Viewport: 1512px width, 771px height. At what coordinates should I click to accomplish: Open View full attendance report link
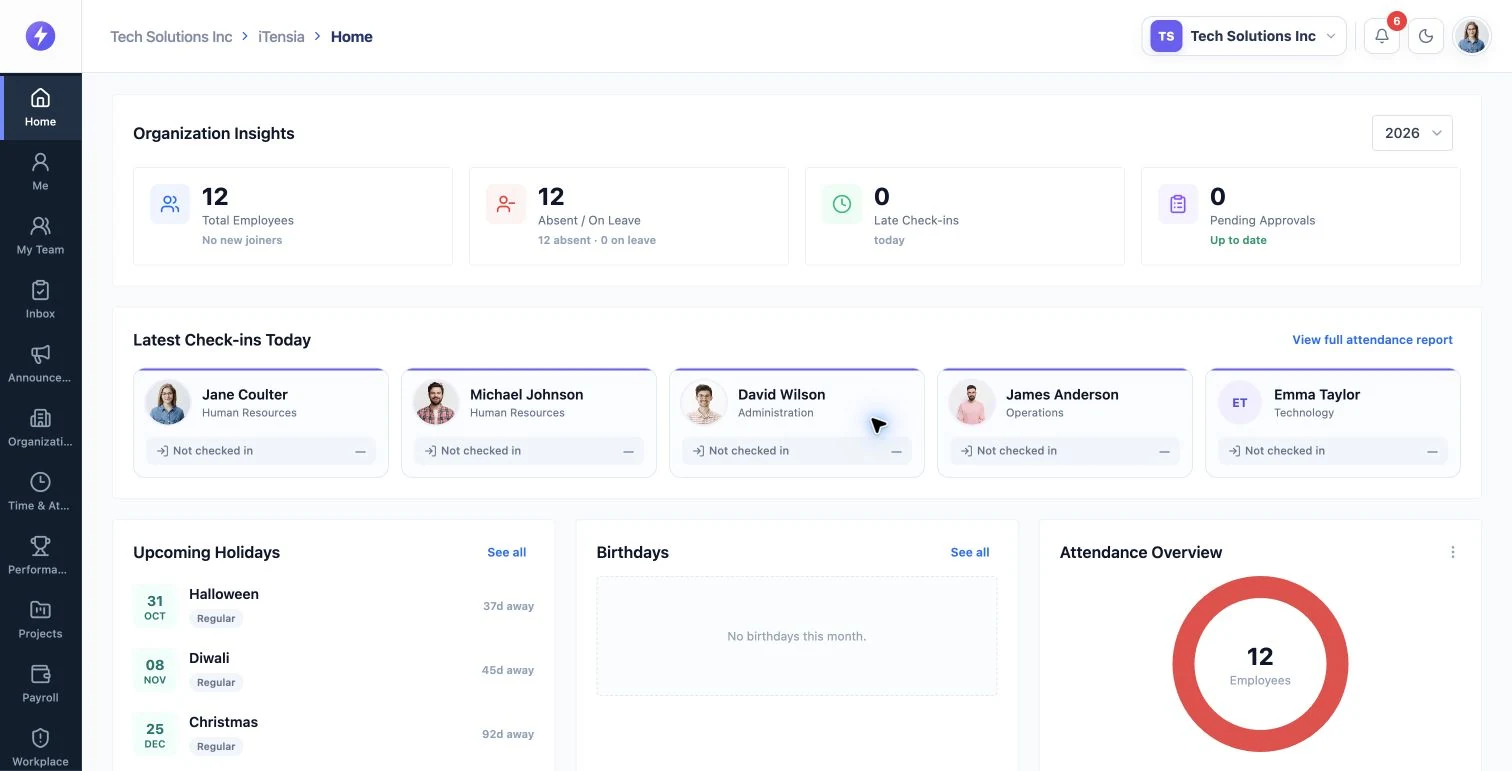point(1372,340)
